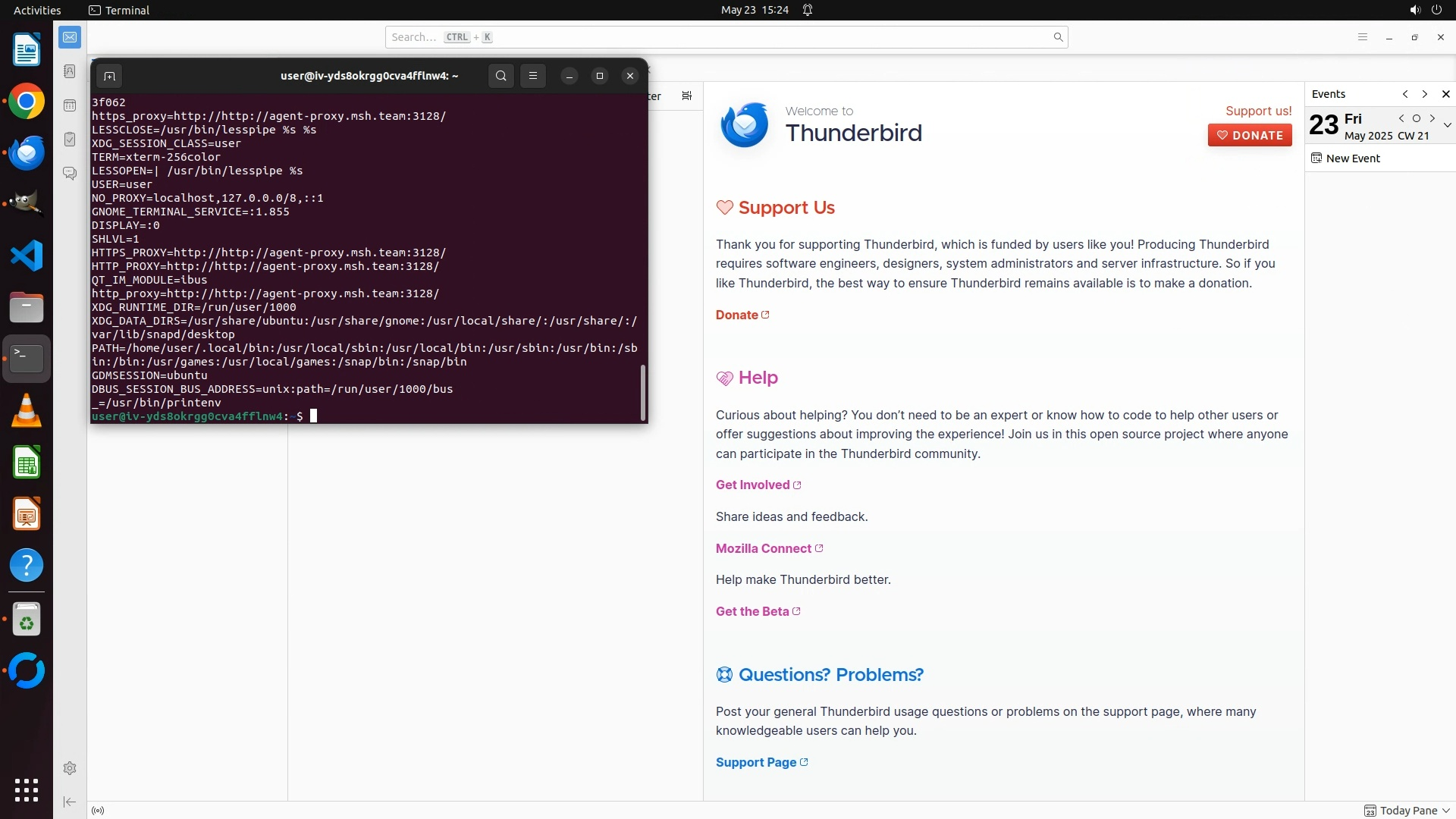The image size is (1456, 819).
Task: Open Thunderbird settings gear icon
Action: (70, 768)
